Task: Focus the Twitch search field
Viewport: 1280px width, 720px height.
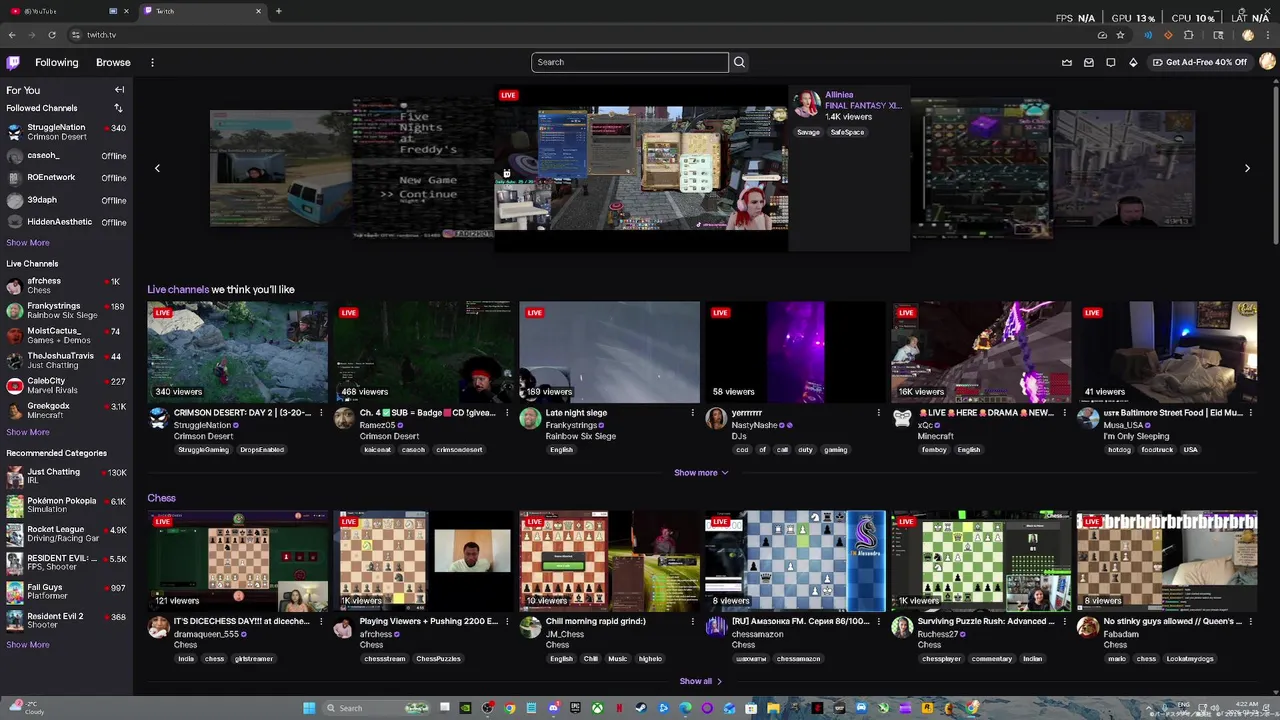Action: (630, 62)
